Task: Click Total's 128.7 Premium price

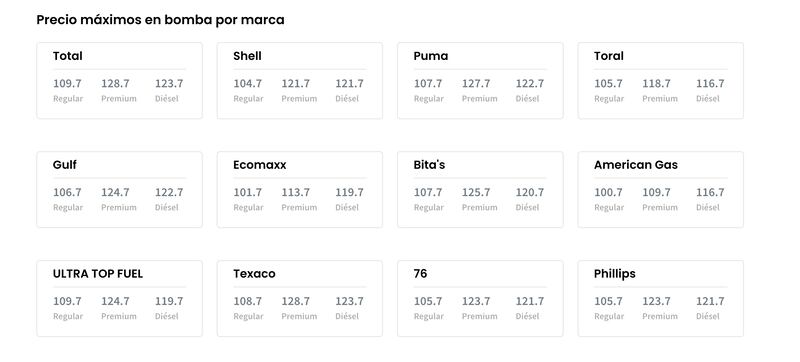Action: [115, 84]
